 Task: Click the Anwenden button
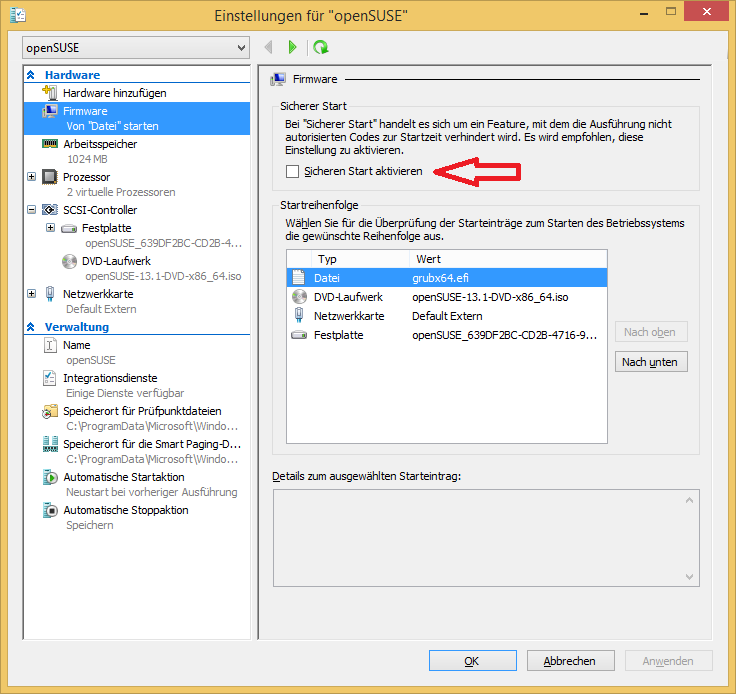click(668, 661)
